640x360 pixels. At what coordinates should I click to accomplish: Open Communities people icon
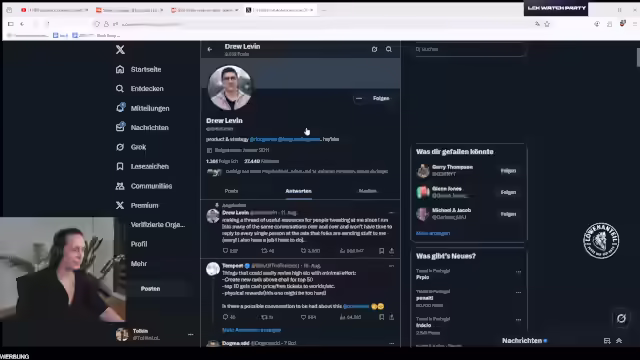[x=120, y=186]
